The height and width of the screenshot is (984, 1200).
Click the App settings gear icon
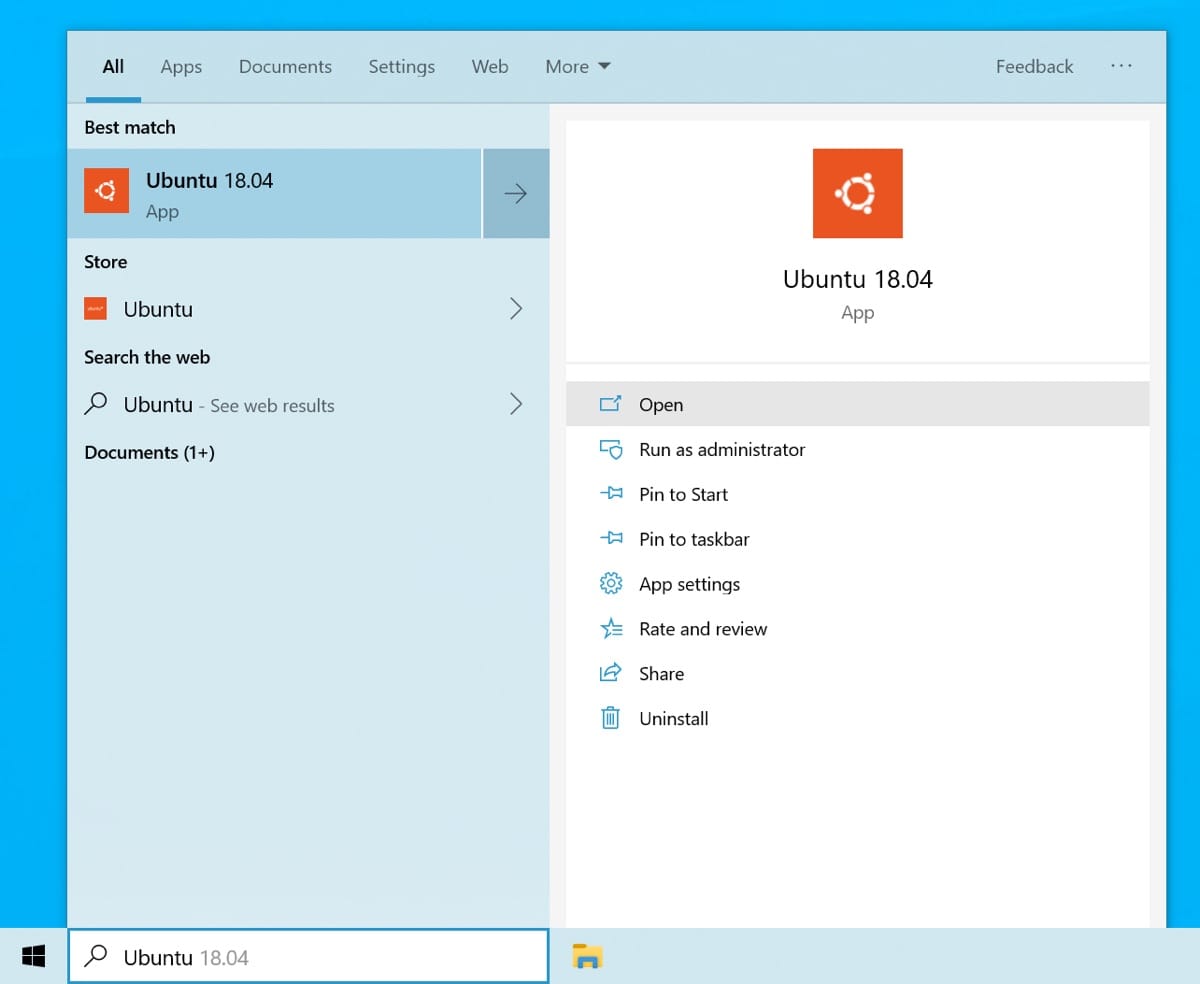(610, 583)
